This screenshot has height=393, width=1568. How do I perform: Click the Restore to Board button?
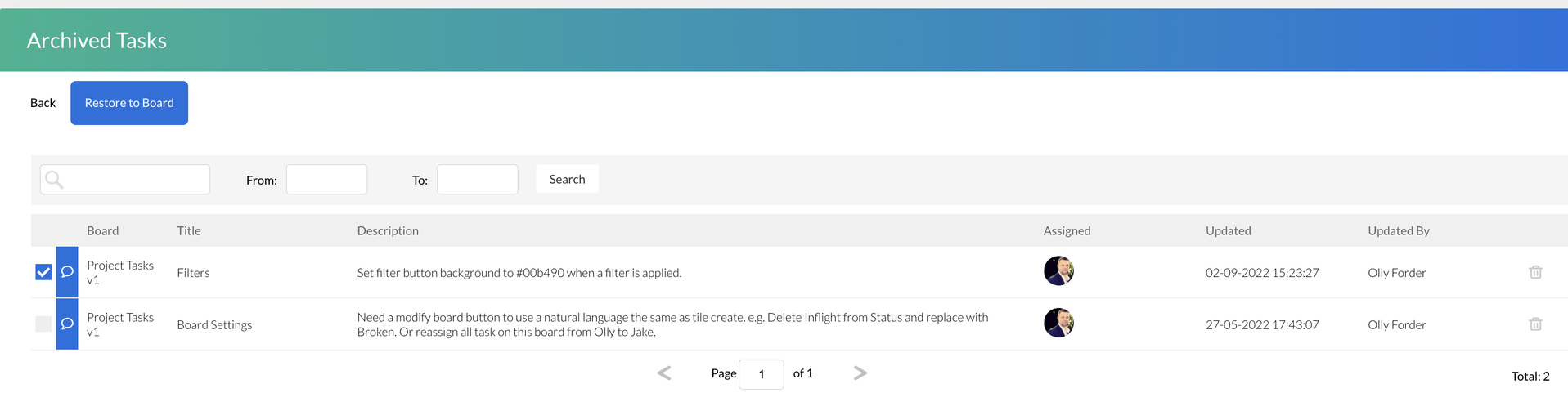129,103
